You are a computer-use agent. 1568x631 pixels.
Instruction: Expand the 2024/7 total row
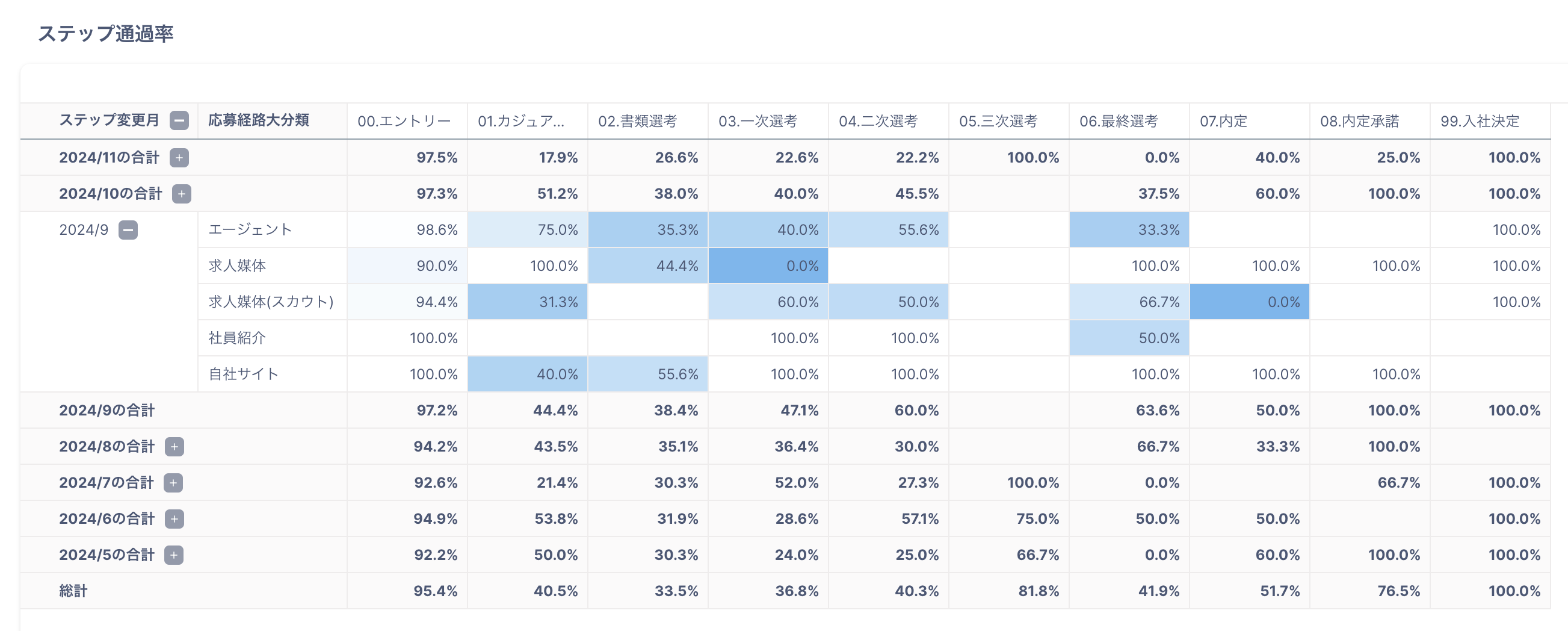point(173,483)
